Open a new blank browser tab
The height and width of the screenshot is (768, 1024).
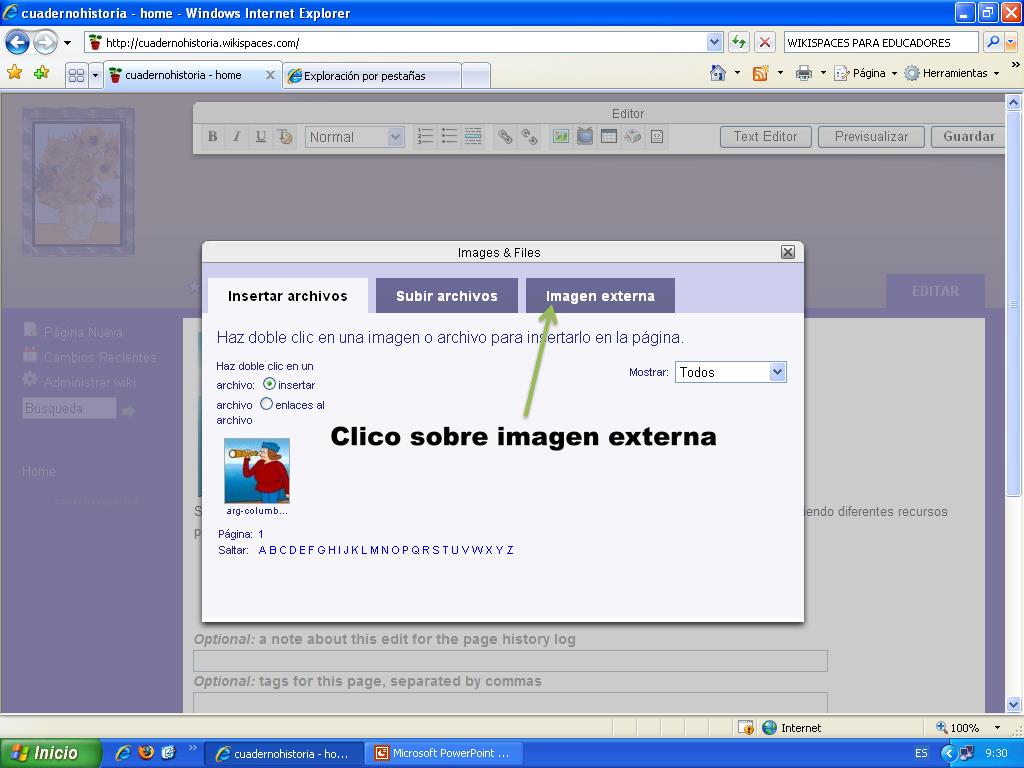pos(476,76)
